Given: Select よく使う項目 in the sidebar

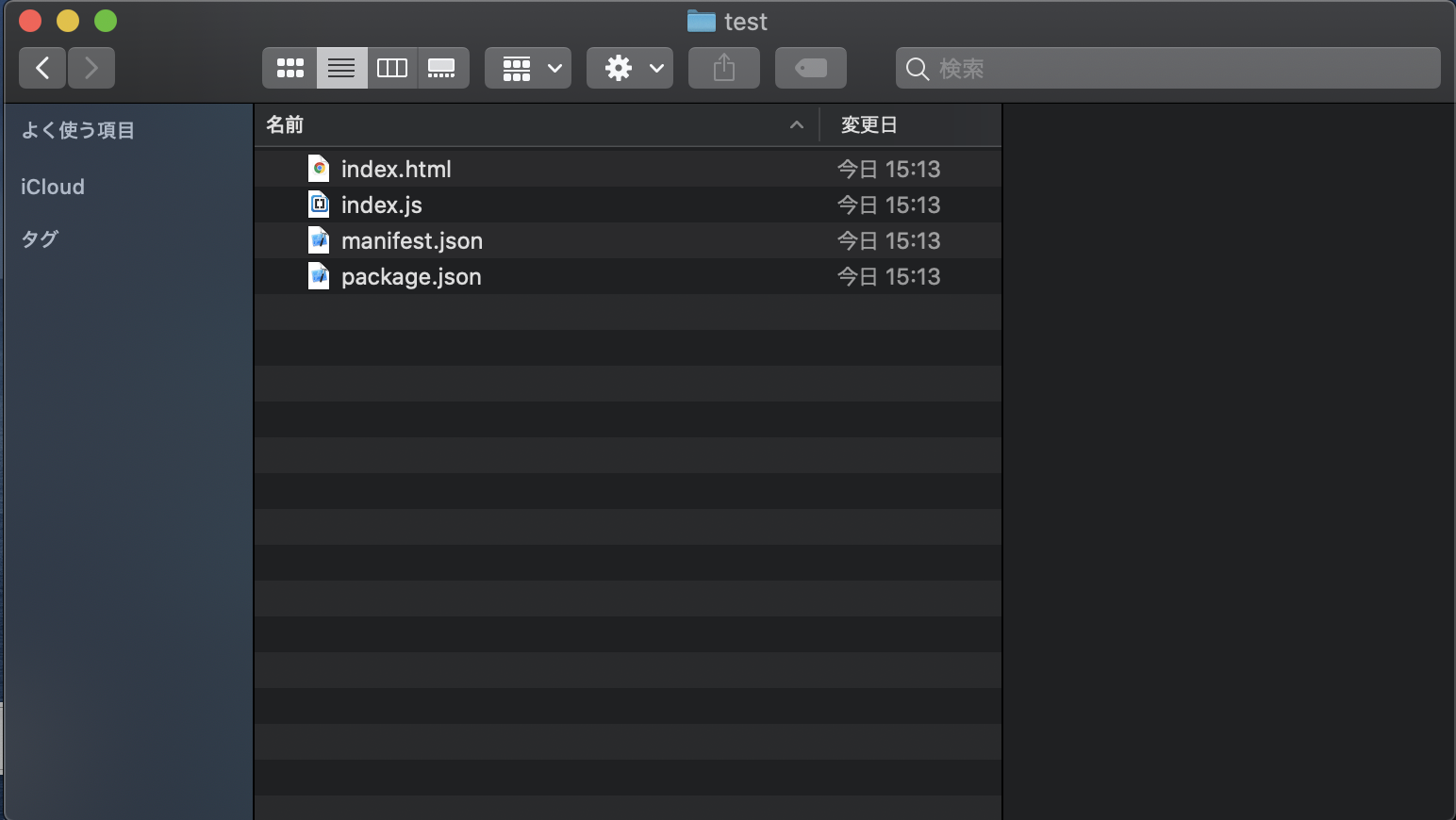Looking at the screenshot, I should [76, 130].
